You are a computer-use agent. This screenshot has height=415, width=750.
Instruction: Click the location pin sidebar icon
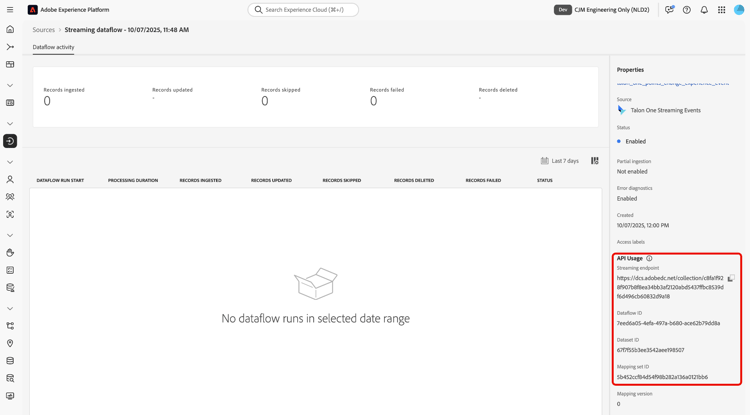[10, 343]
